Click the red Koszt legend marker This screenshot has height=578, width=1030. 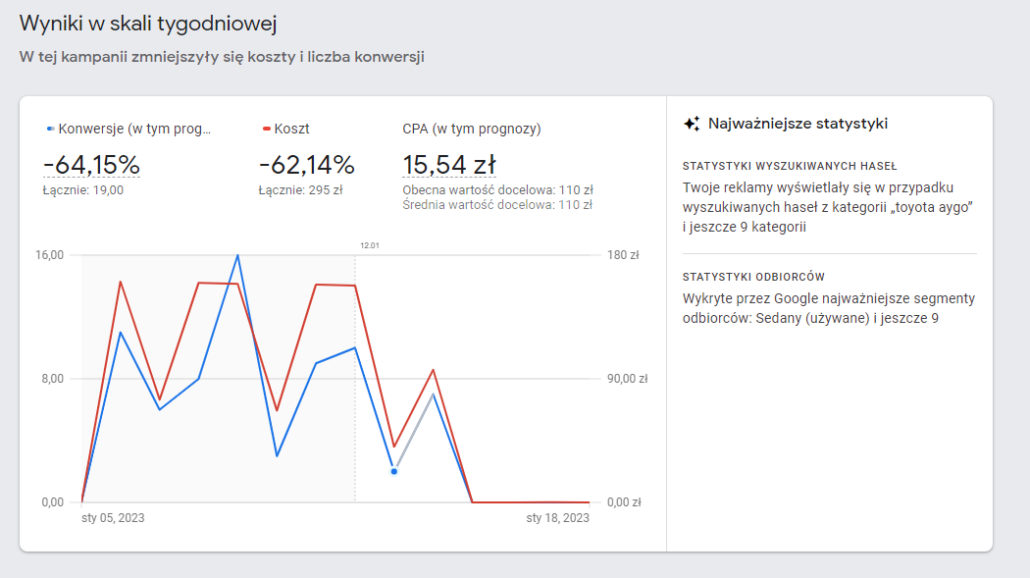click(x=266, y=129)
